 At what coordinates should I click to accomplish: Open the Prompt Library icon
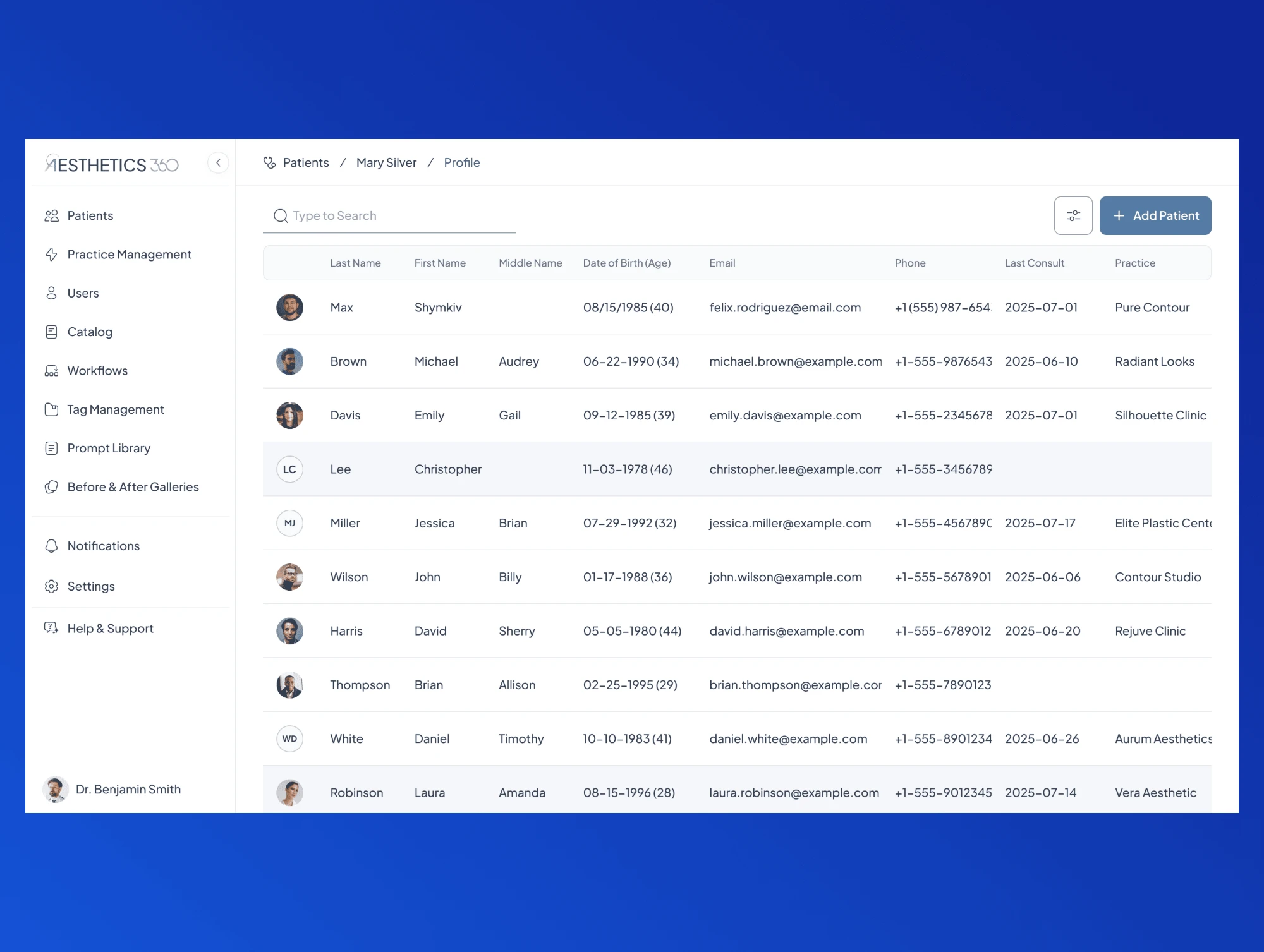pos(52,449)
